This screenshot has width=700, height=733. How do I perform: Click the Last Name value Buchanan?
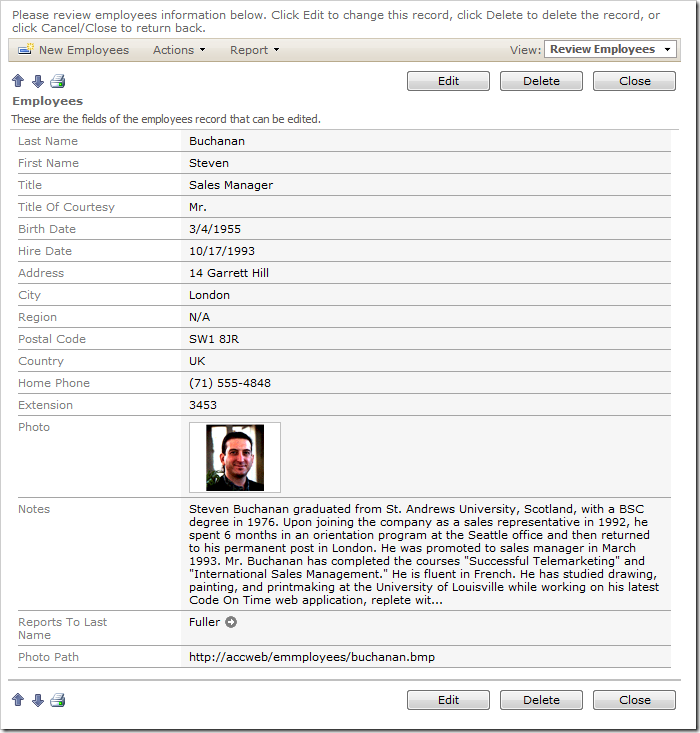coord(217,141)
